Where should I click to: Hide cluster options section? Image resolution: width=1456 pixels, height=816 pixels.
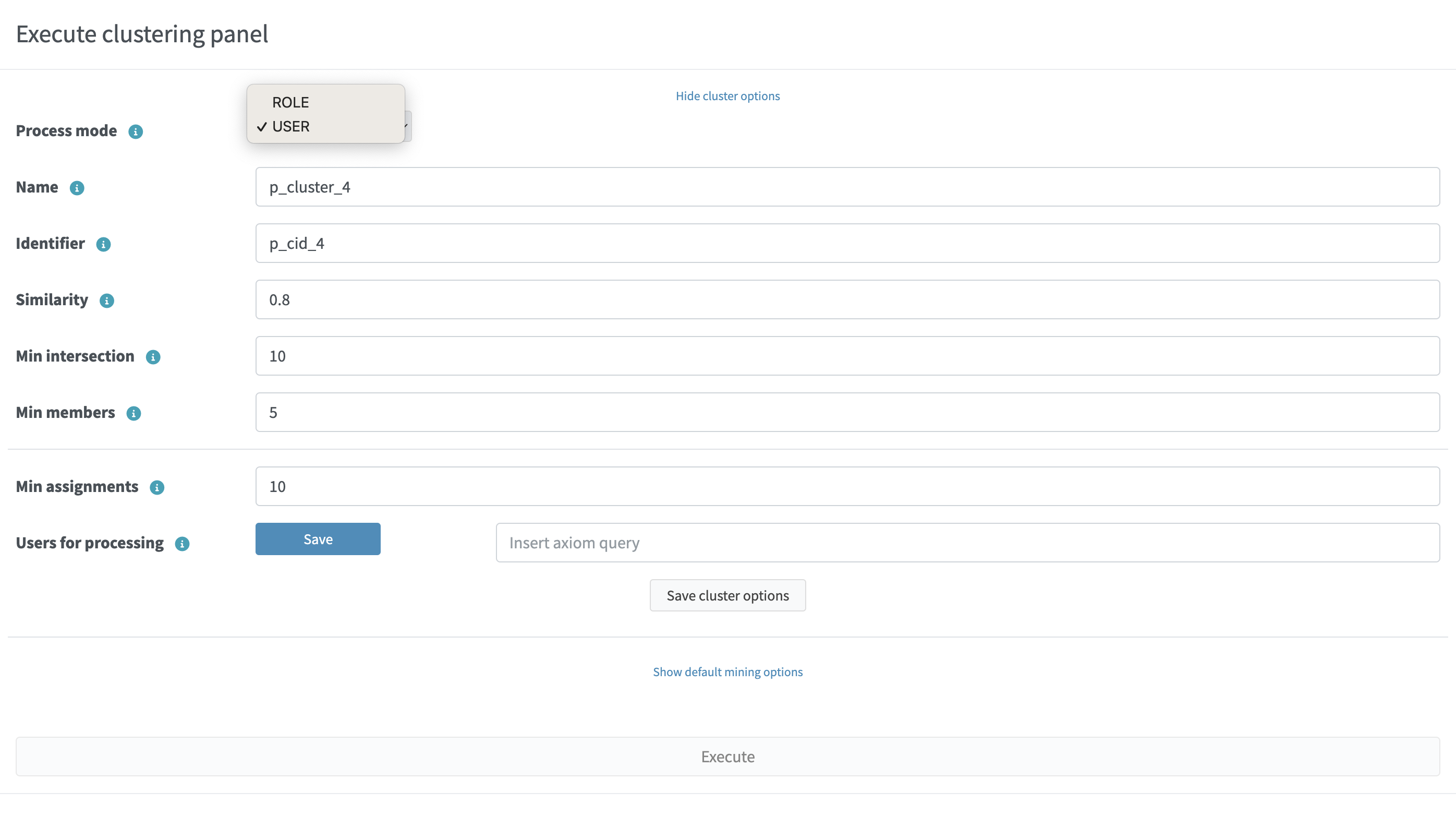727,96
